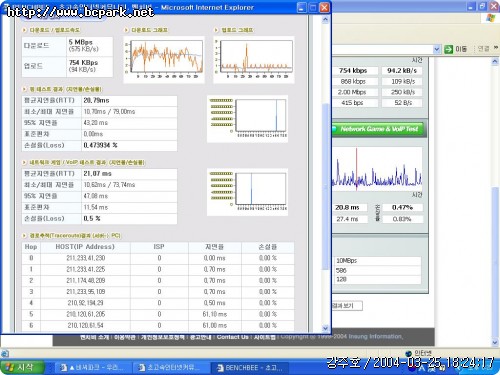Click the 5 MBps download speed value

tap(81, 42)
